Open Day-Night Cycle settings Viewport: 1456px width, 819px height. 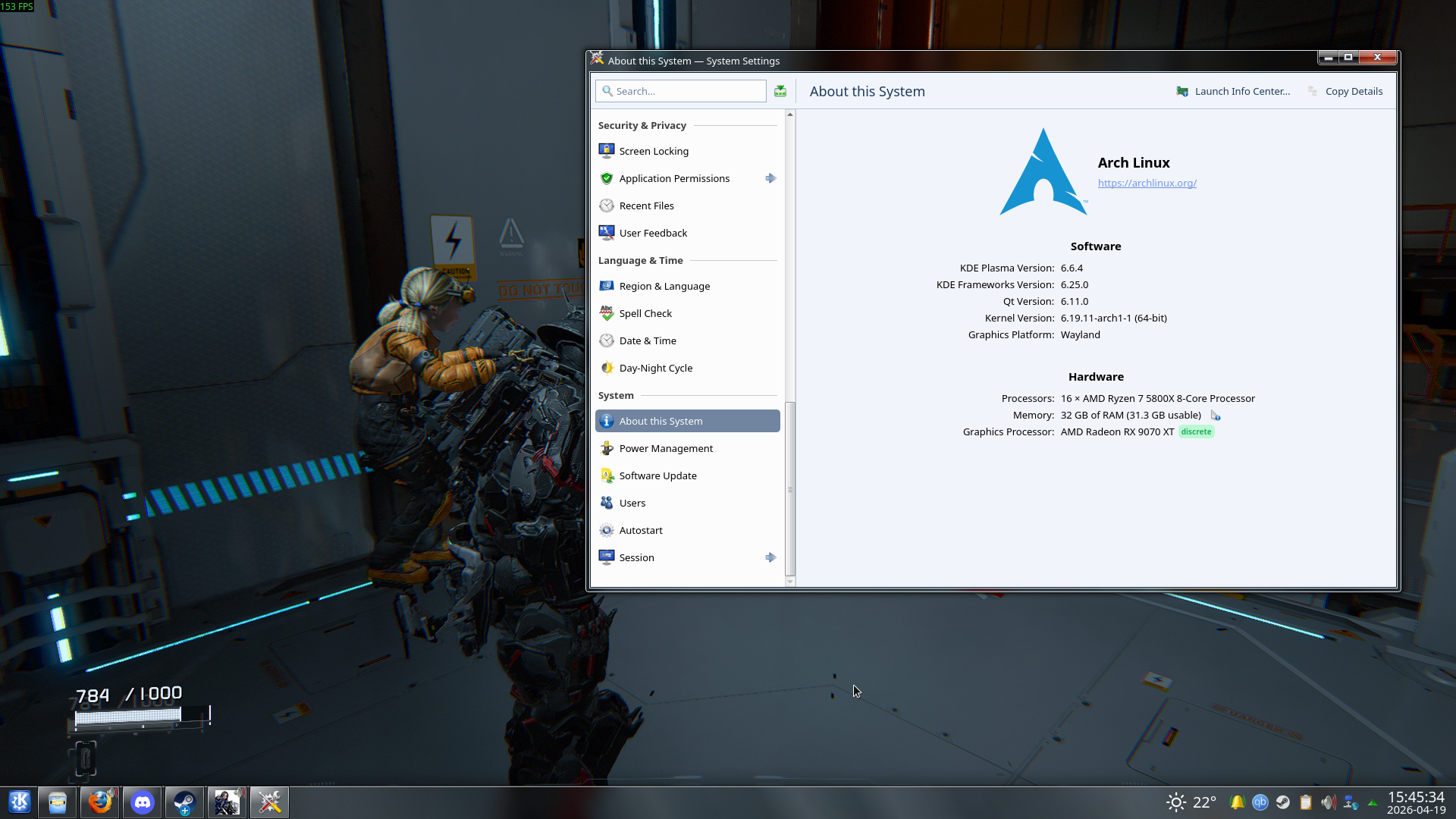(655, 368)
